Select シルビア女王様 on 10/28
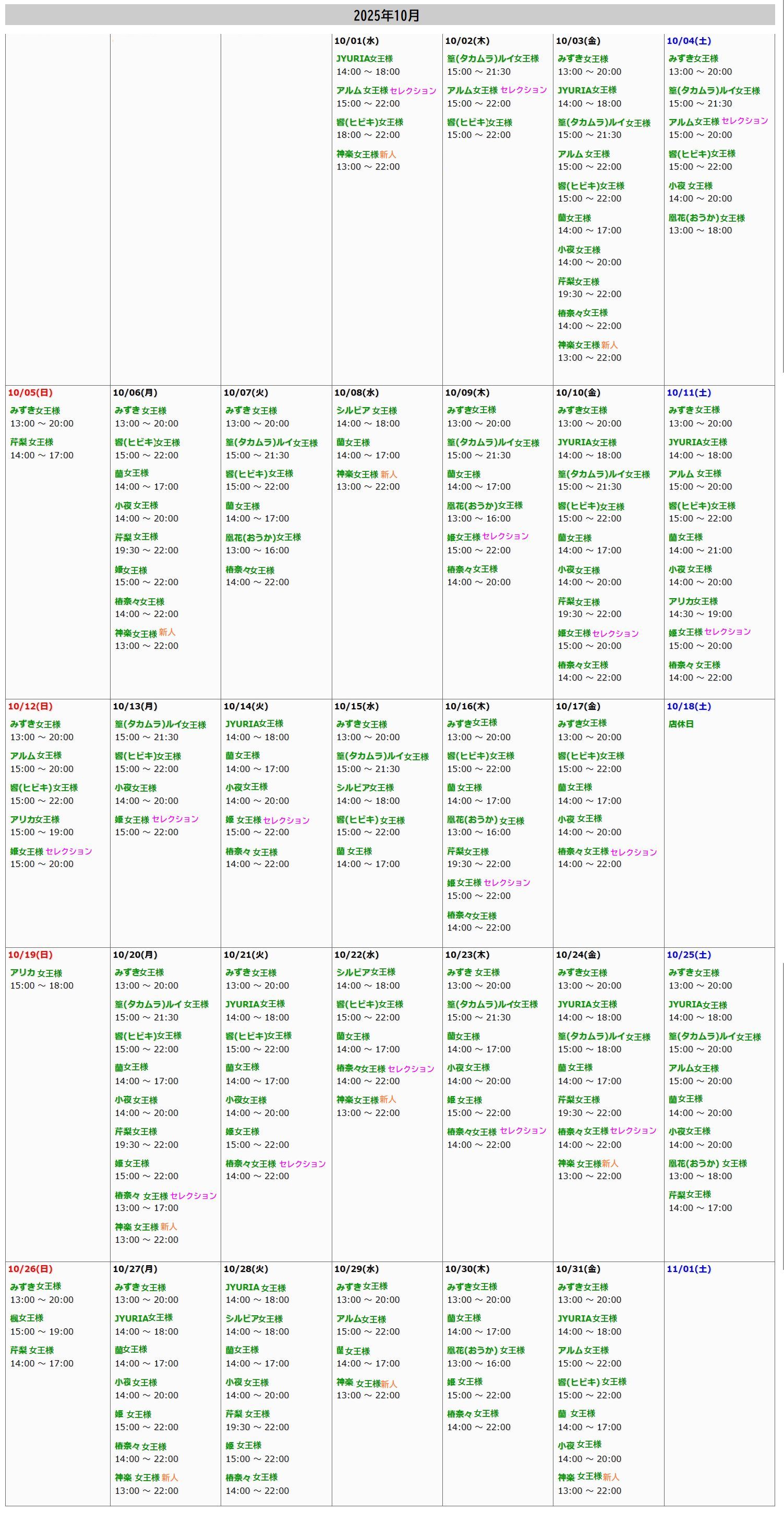Screen dimensions: 784x1535 coord(254,1319)
